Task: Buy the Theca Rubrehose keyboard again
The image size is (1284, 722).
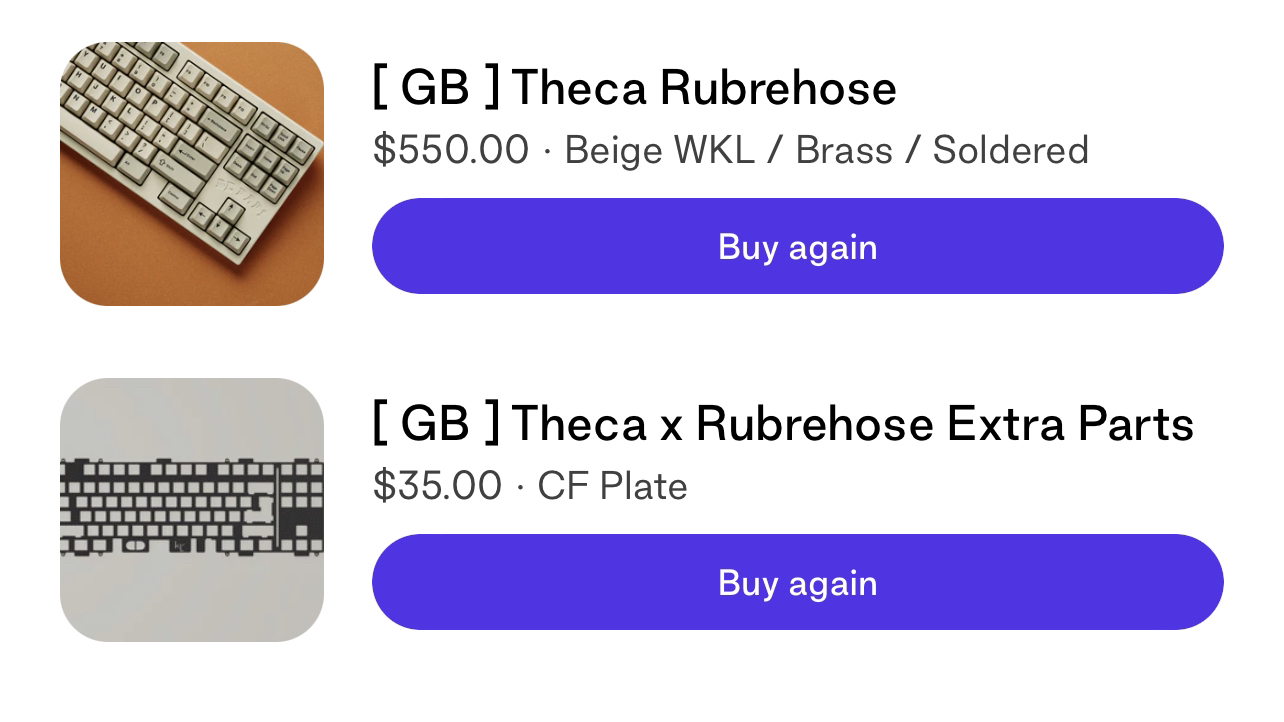Action: (x=798, y=246)
